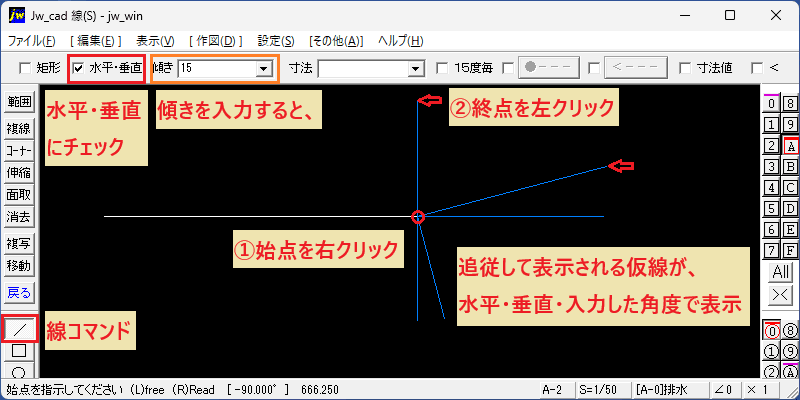
Task: Select layer group button F
Action: 790,251
